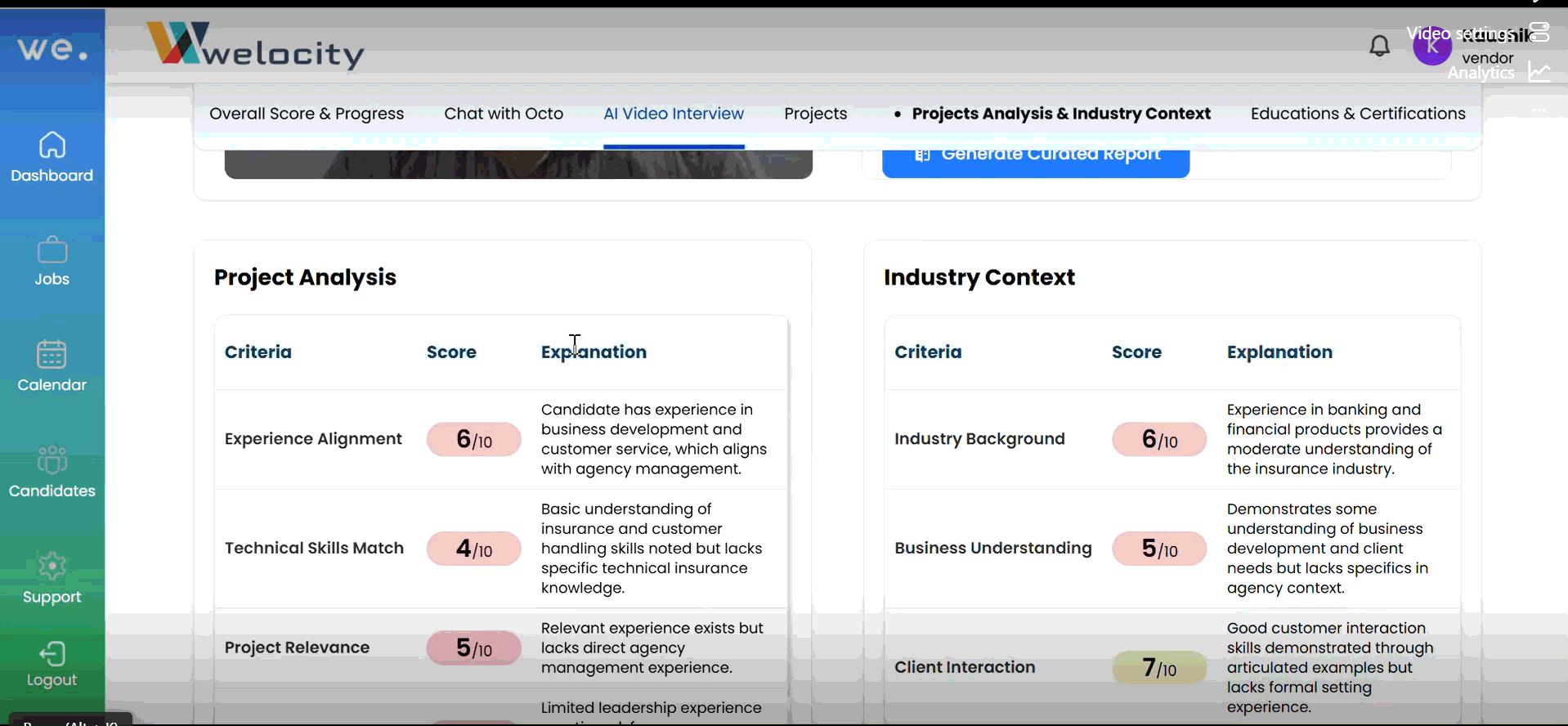1568x726 pixels.
Task: Go to Jobs in the sidebar
Action: click(x=52, y=250)
